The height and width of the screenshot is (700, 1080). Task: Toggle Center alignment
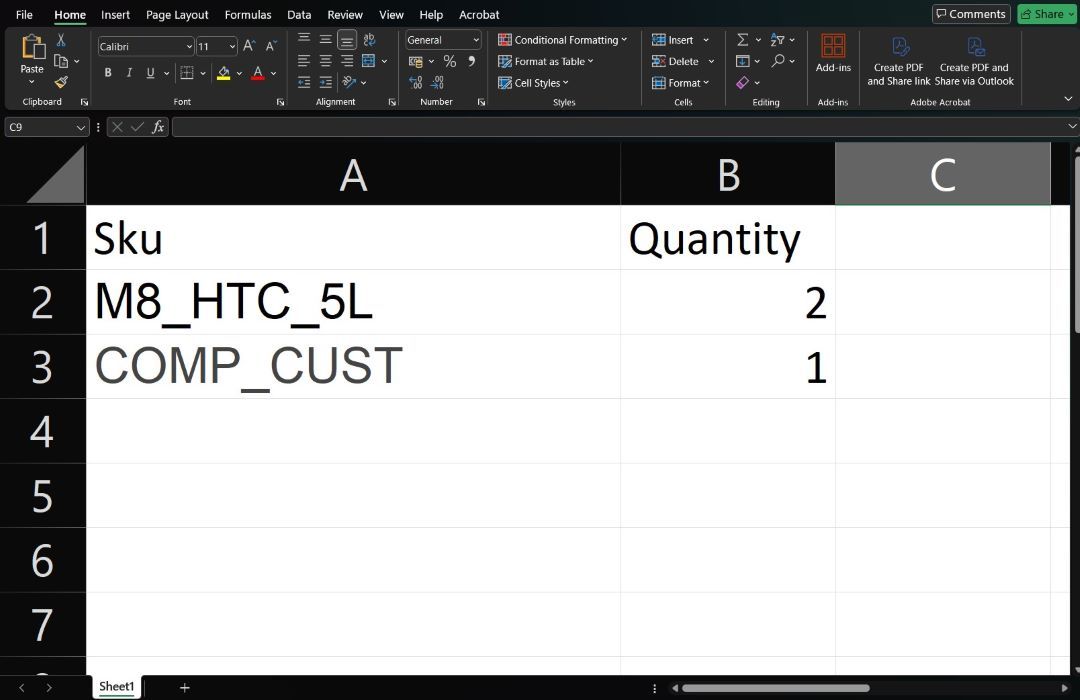click(x=325, y=61)
